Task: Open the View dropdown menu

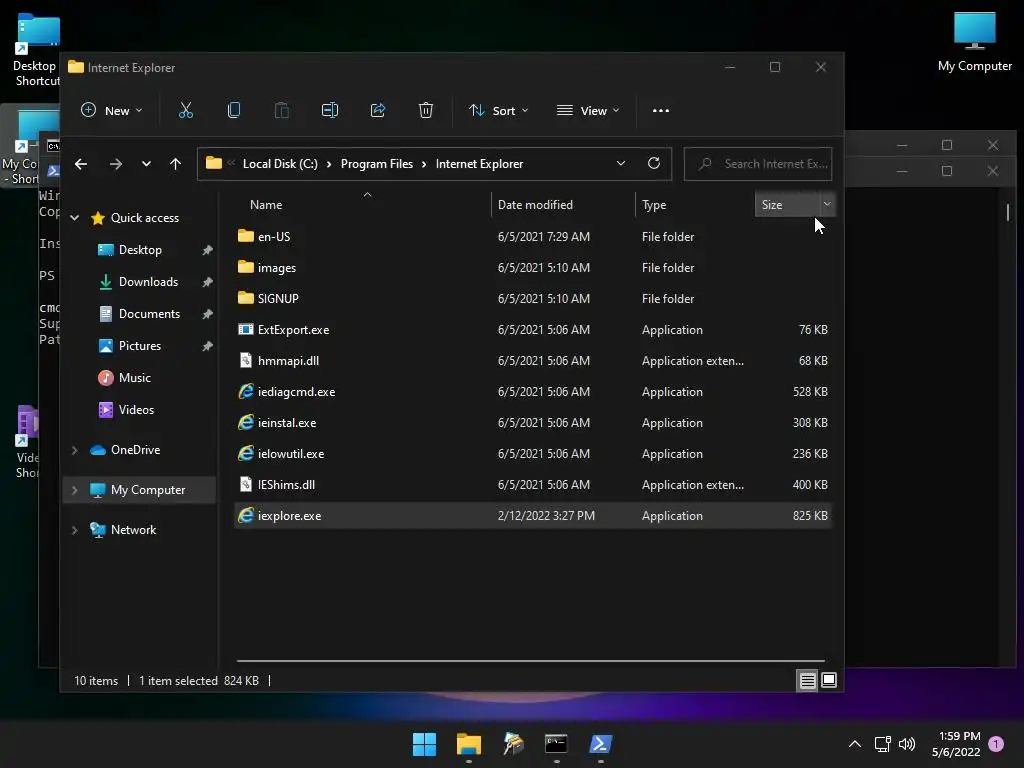Action: pos(588,110)
